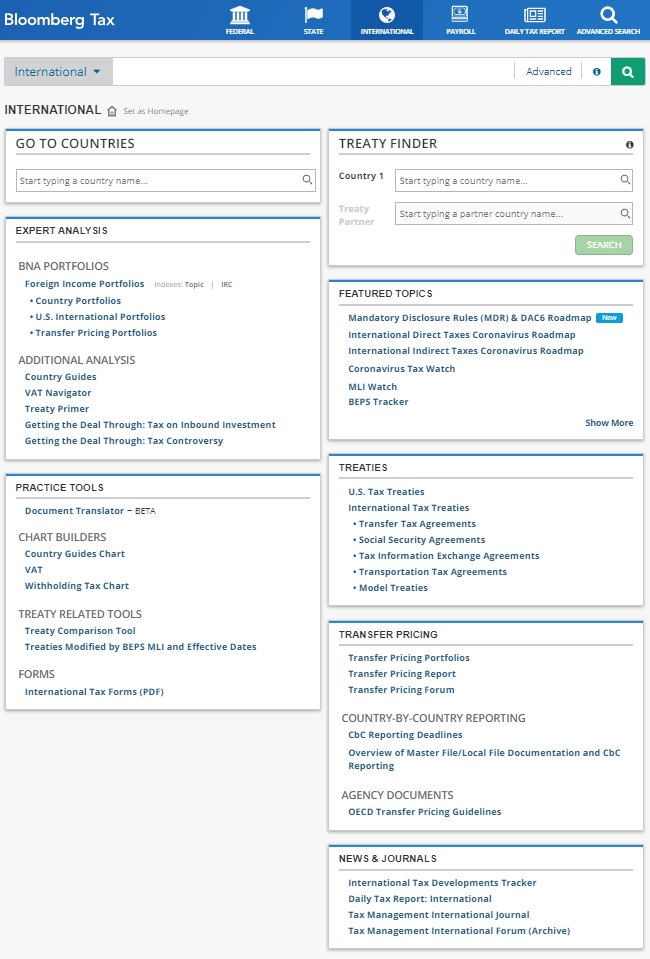The height and width of the screenshot is (959, 650).
Task: Click the Treaty Finder info icon
Action: pos(629,145)
